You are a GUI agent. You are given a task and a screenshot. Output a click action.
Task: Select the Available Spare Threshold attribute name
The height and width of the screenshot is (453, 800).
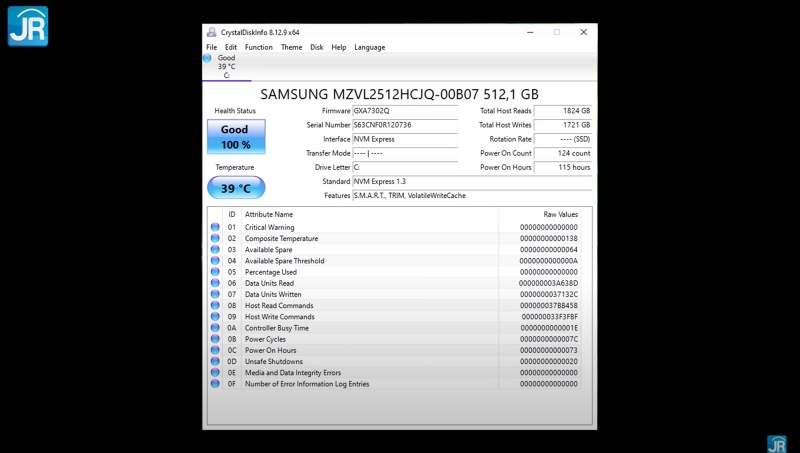click(x=284, y=261)
